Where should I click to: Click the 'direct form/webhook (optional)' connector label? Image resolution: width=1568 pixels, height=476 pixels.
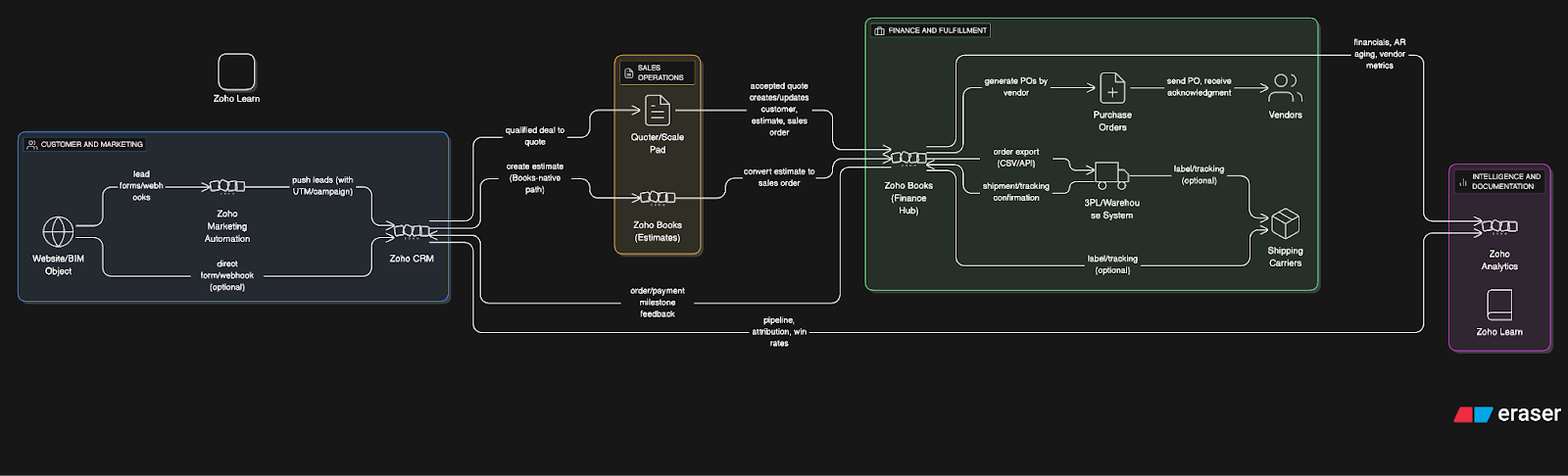point(227,275)
